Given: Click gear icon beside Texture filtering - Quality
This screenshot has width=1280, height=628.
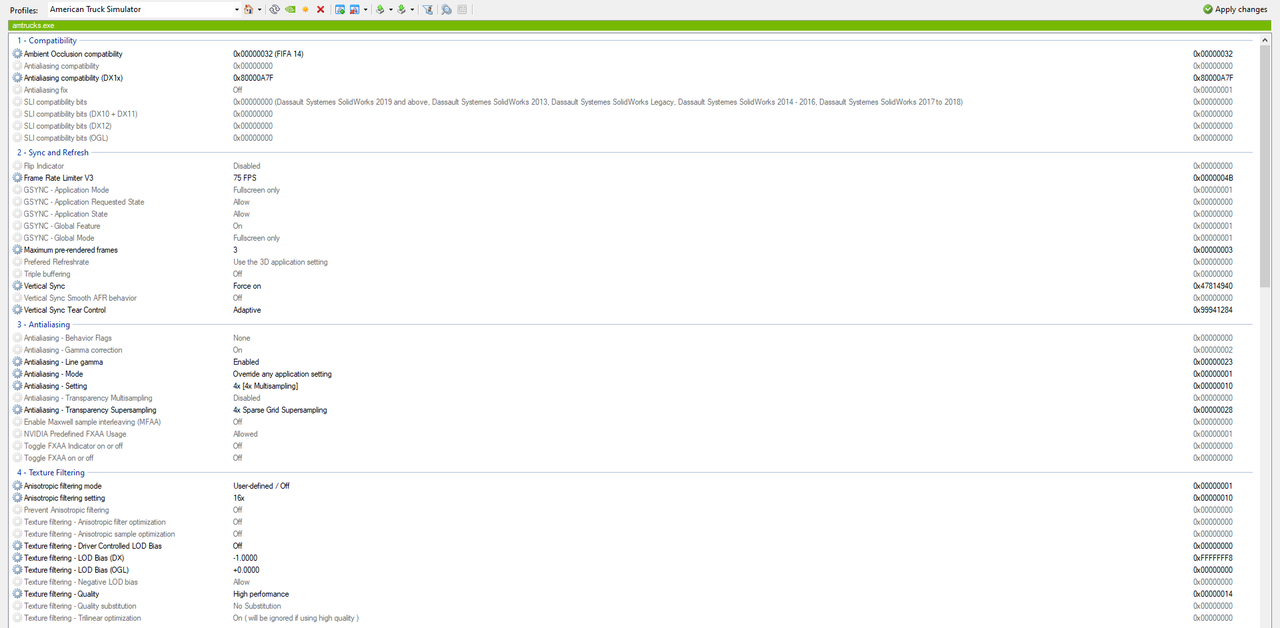Looking at the screenshot, I should click(17, 594).
